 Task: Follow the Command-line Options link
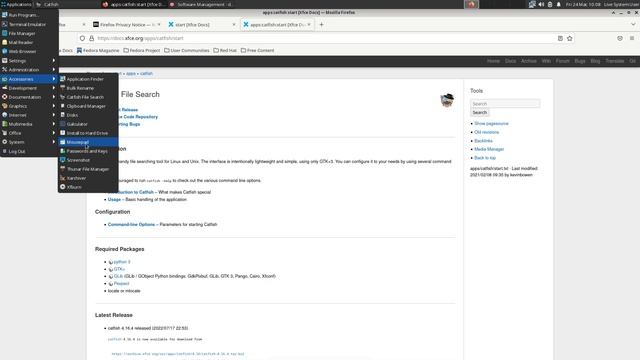131,224
